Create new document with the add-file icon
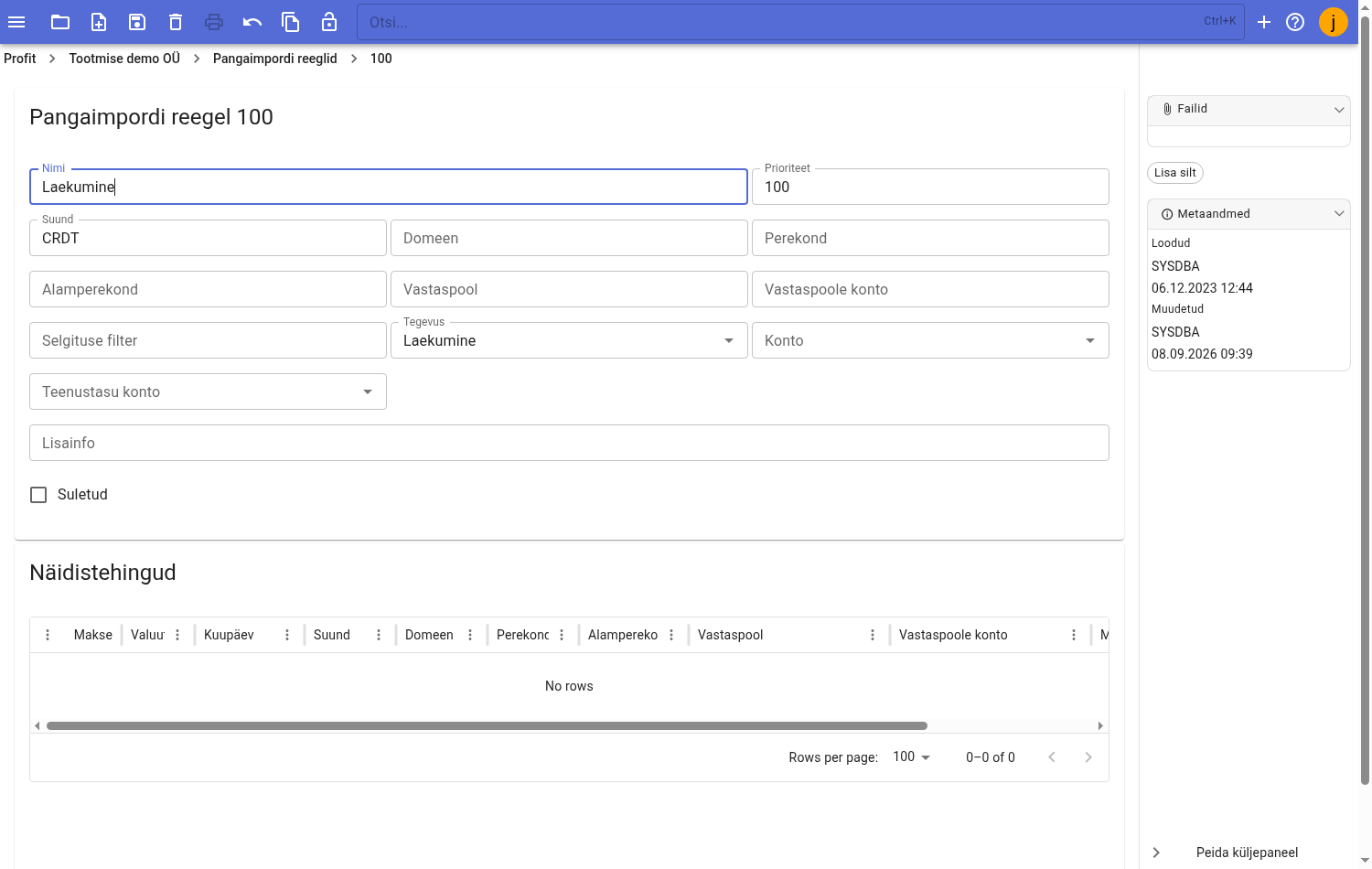The height and width of the screenshot is (869, 1372). 99,22
